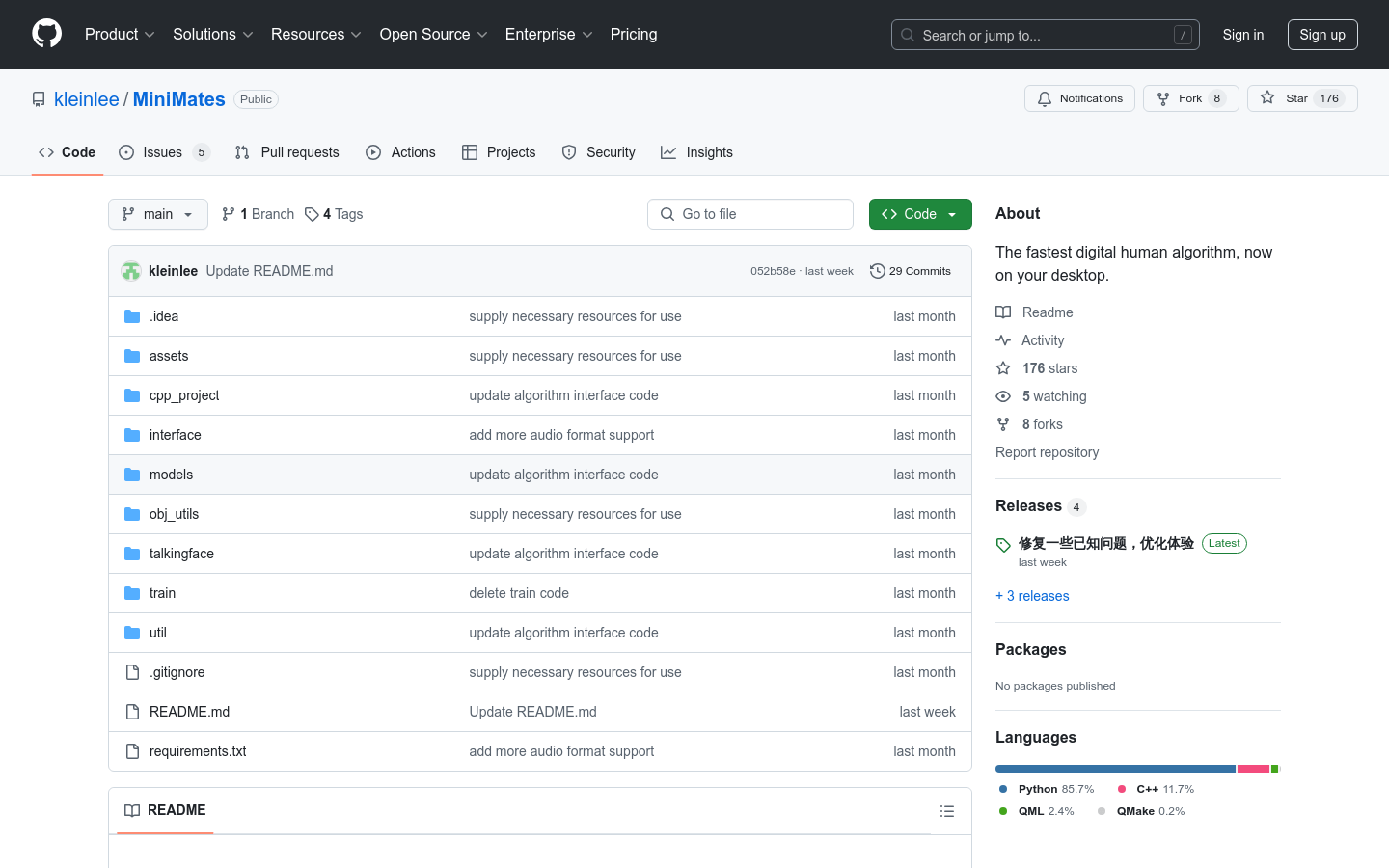Click the models folder icon
1389x868 pixels.
point(132,475)
